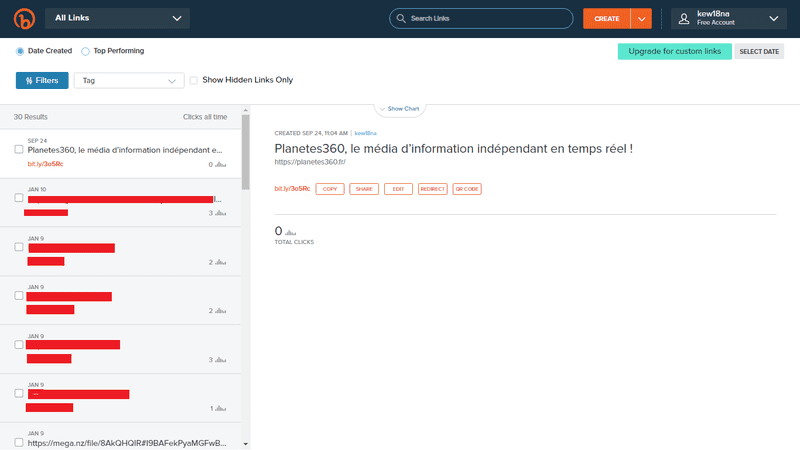This screenshot has width=800, height=450.
Task: Click the Share button
Action: (x=364, y=189)
